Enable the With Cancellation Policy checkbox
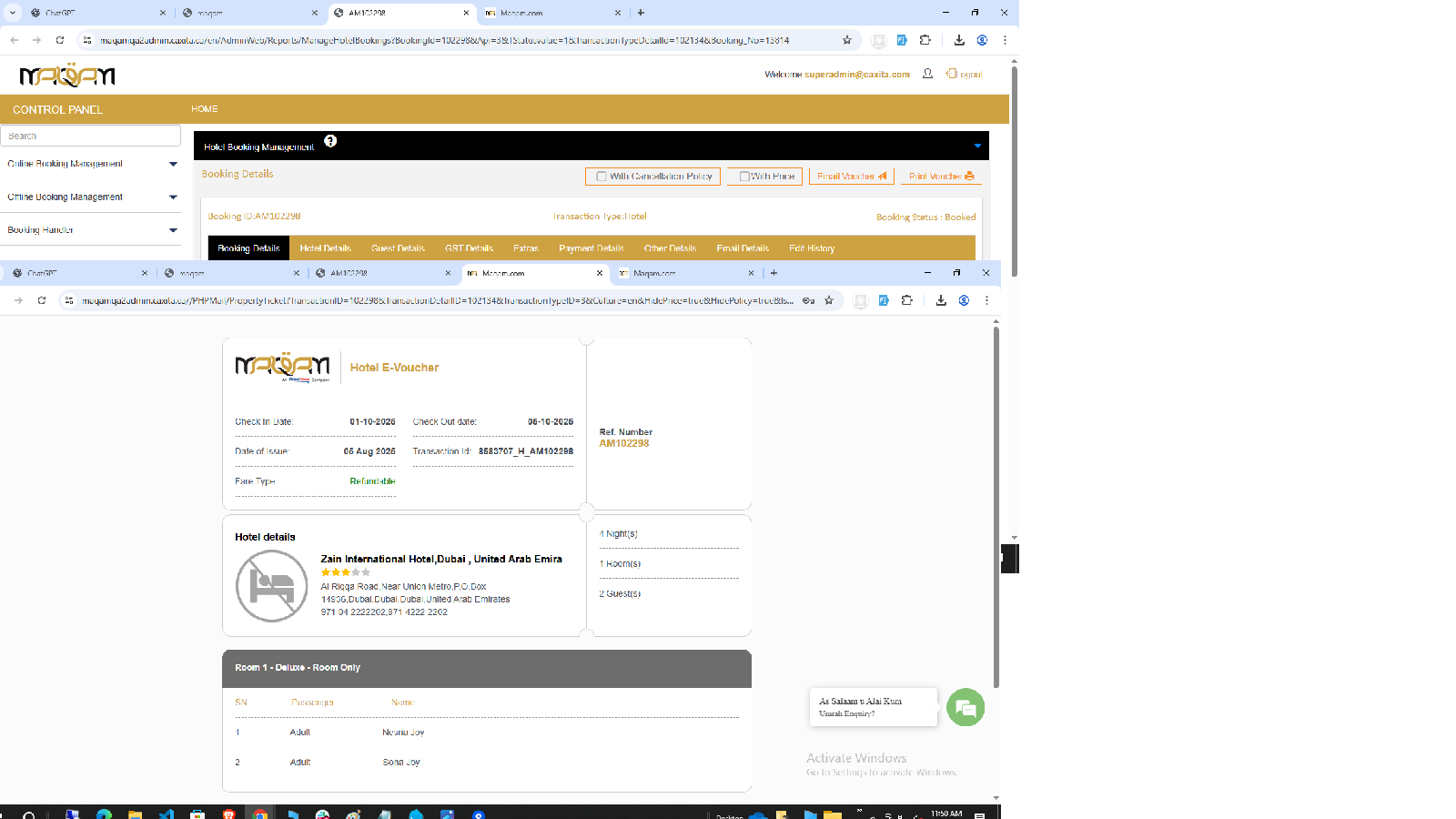 602,177
